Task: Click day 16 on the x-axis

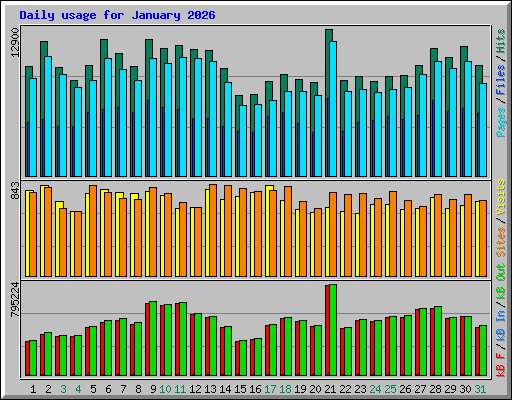Action: point(255,389)
